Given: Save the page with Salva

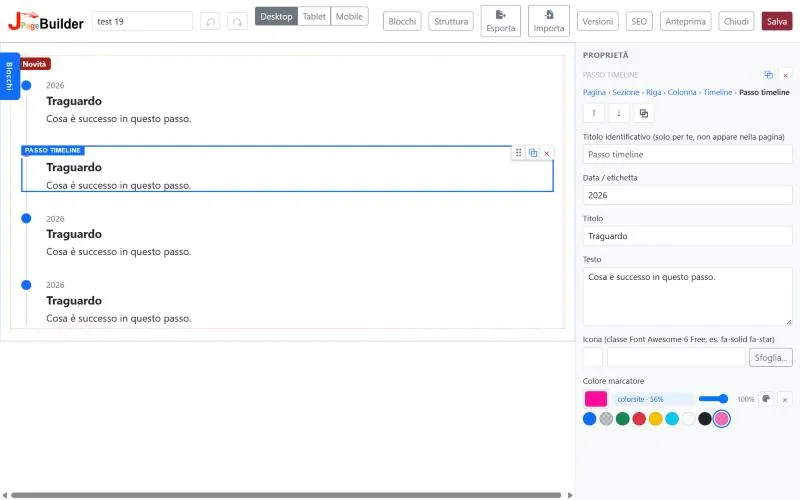Looking at the screenshot, I should [x=777, y=21].
